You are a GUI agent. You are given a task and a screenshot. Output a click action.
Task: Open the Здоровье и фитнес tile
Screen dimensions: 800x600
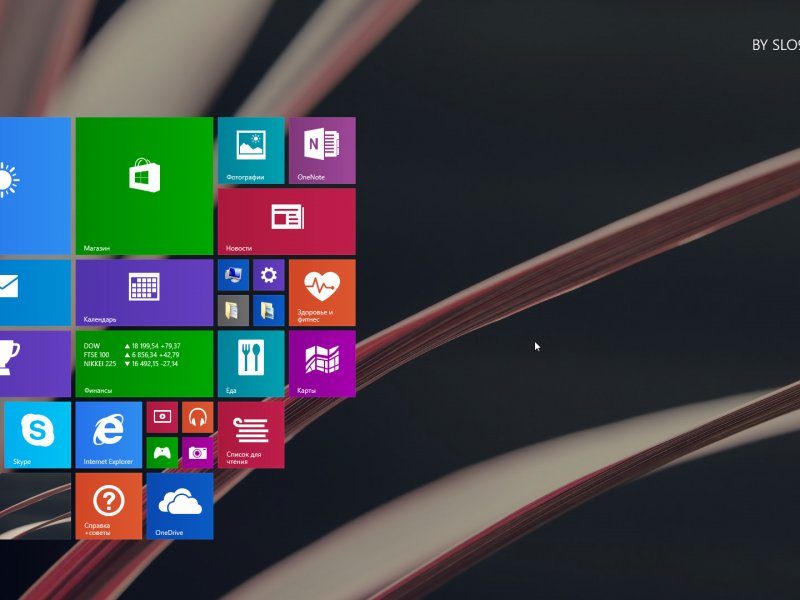[322, 292]
